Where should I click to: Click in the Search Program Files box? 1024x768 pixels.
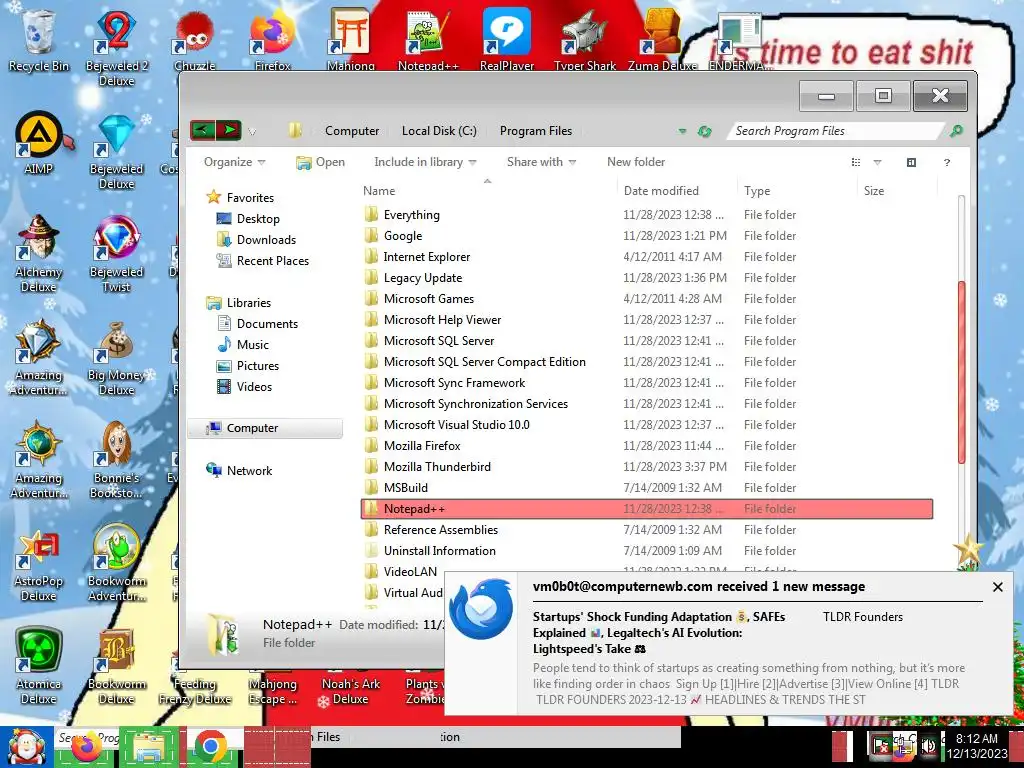pos(836,131)
